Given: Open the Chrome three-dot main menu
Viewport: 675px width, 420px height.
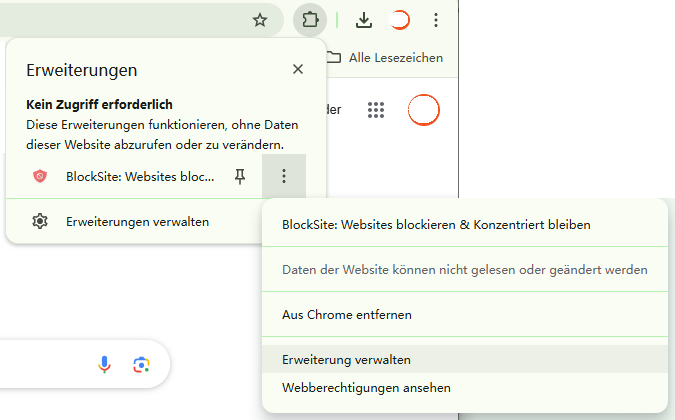Looking at the screenshot, I should coord(435,20).
